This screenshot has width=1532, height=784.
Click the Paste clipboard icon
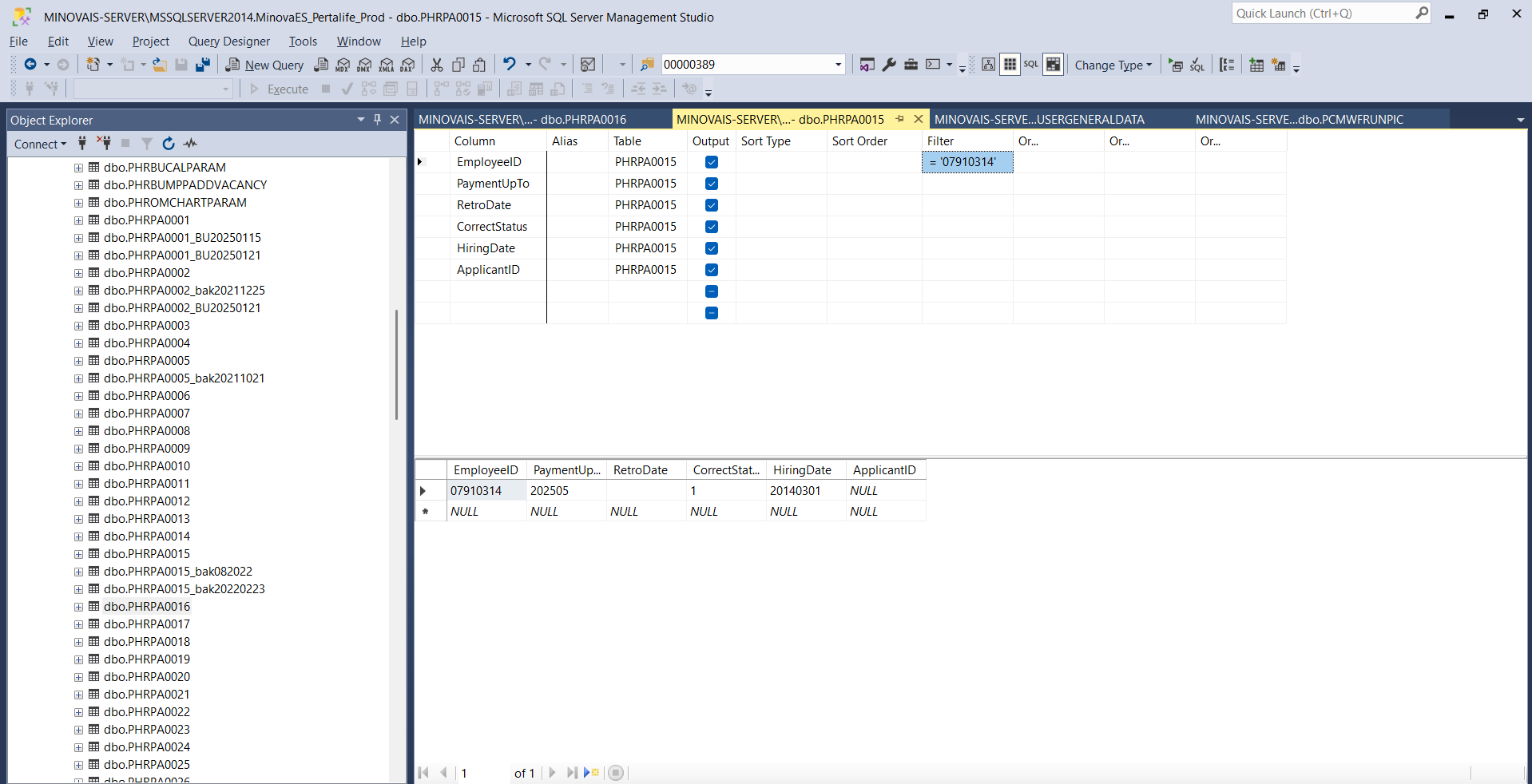(479, 65)
